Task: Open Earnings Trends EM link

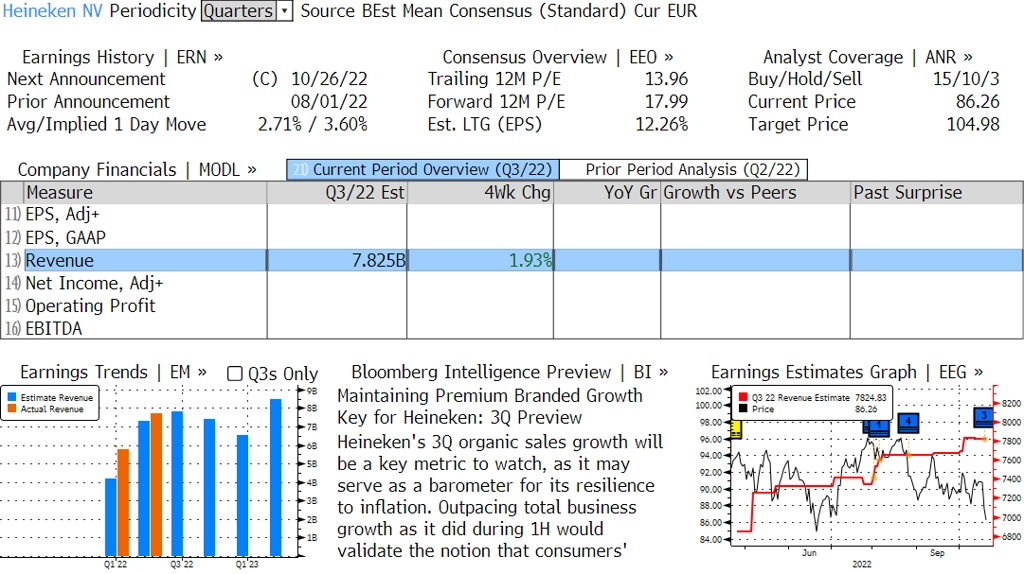Action: pos(113,372)
